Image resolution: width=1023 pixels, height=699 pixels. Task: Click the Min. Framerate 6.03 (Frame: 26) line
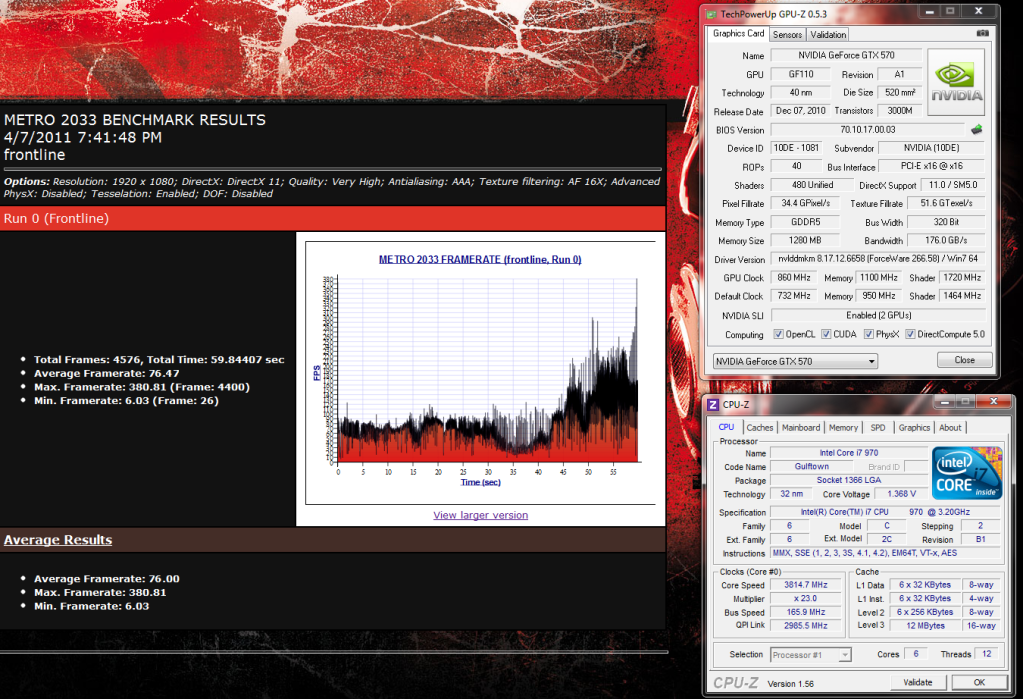[x=126, y=401]
